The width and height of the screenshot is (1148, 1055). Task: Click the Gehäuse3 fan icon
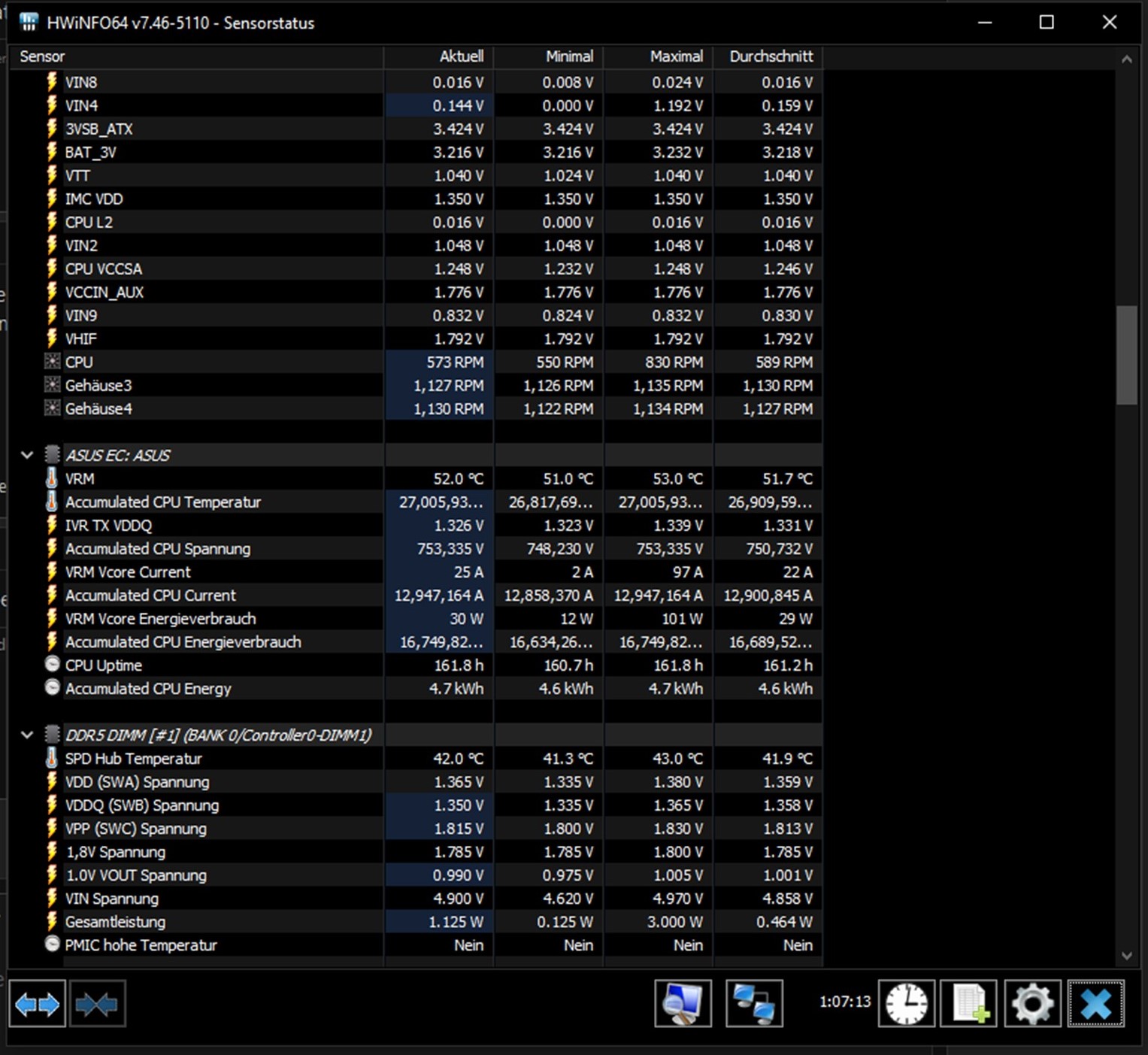52,385
